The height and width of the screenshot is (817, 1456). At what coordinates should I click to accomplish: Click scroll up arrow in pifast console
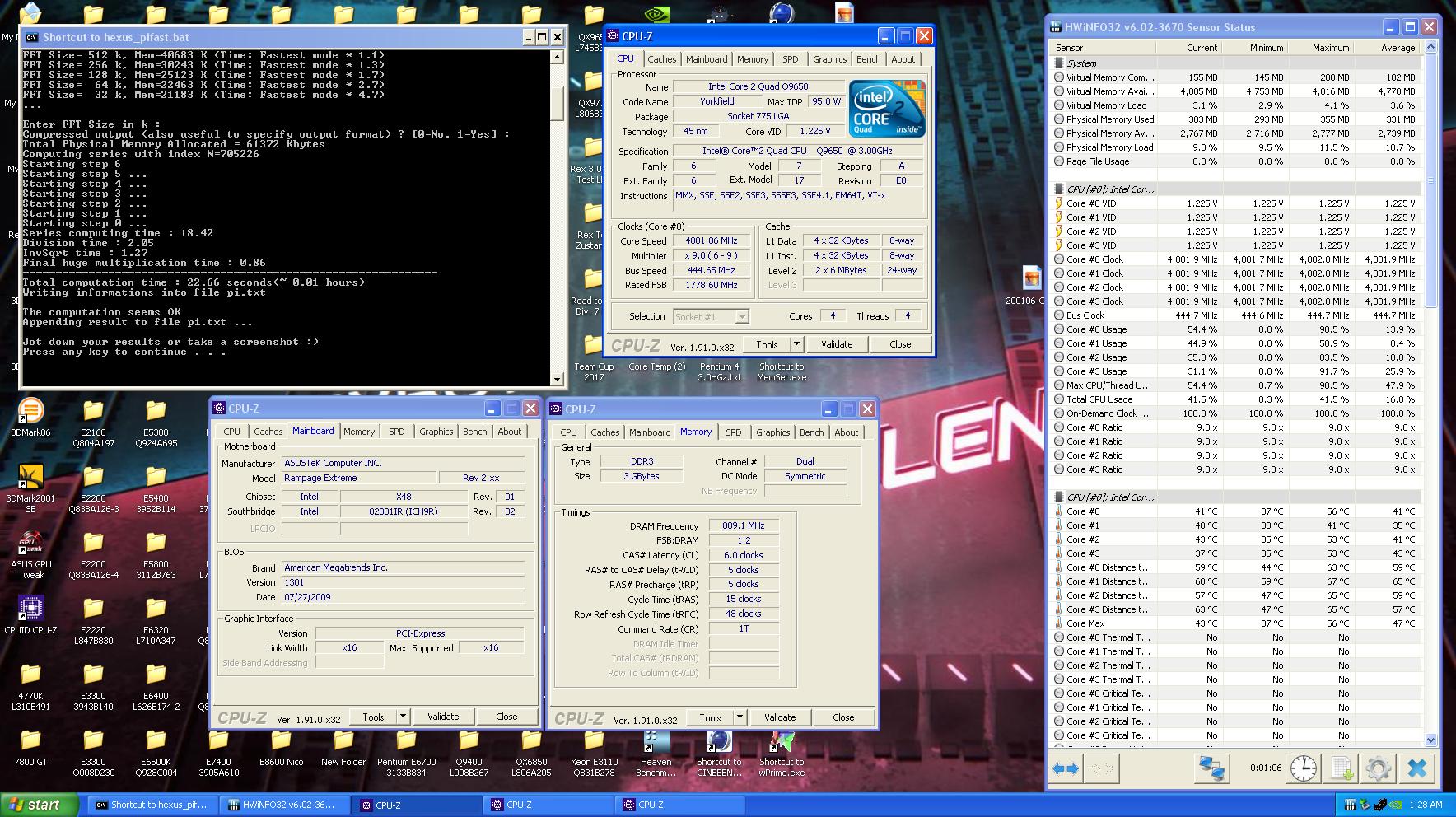(558, 56)
